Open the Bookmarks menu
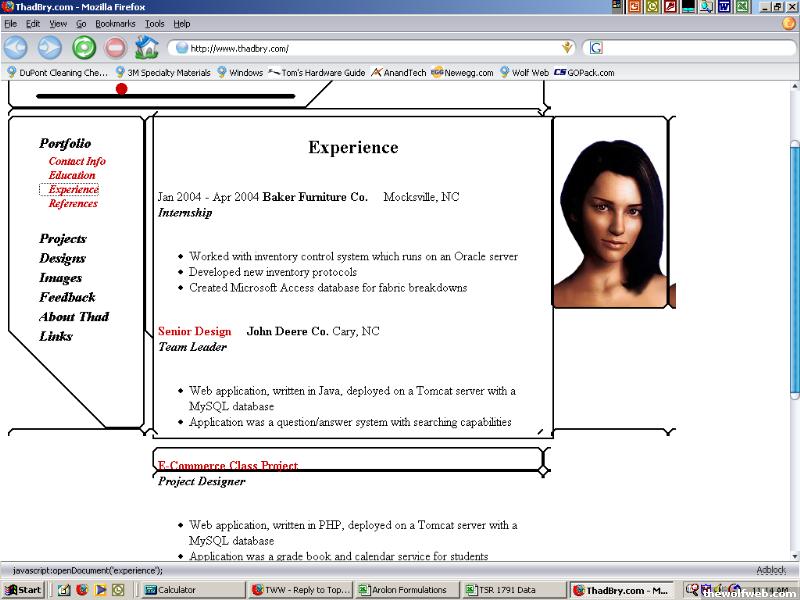 (115, 23)
